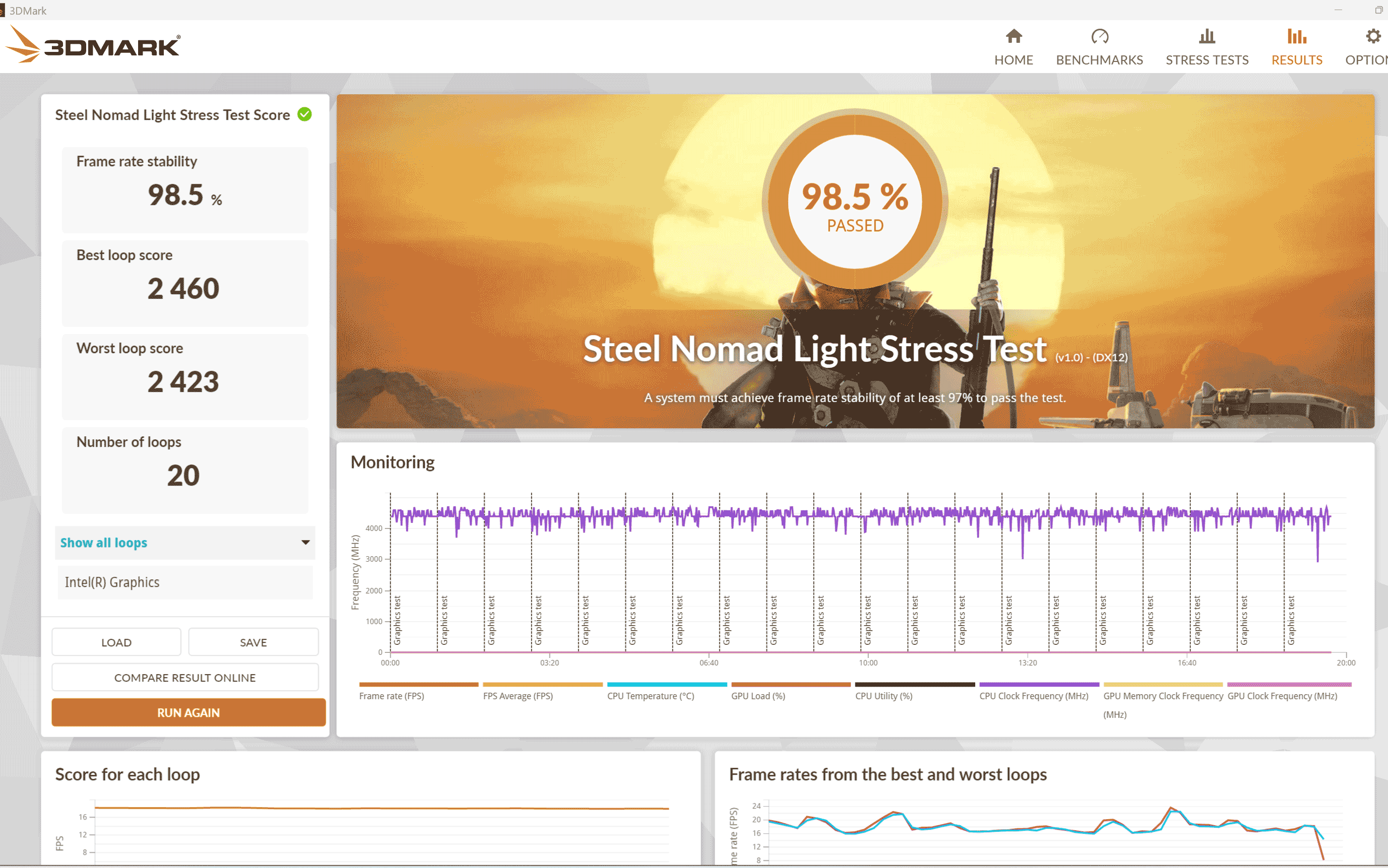Click the green passed checkmark icon
This screenshot has width=1388, height=868.
304,114
